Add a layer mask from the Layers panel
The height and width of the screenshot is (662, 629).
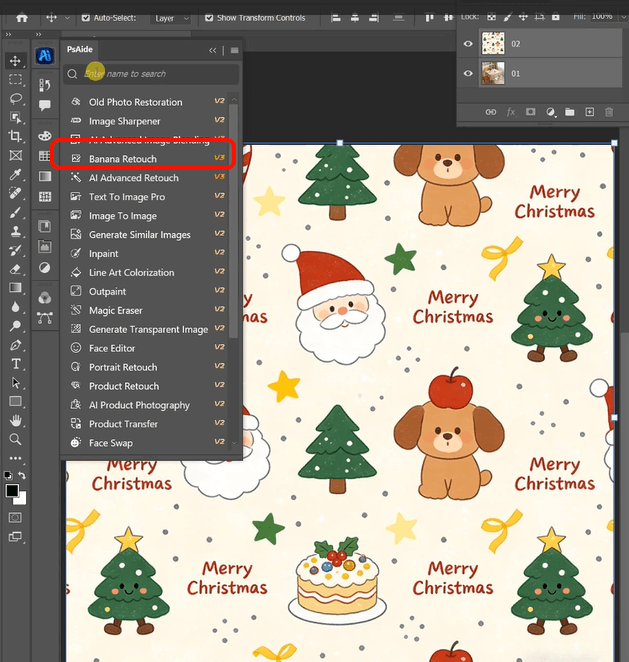click(530, 112)
